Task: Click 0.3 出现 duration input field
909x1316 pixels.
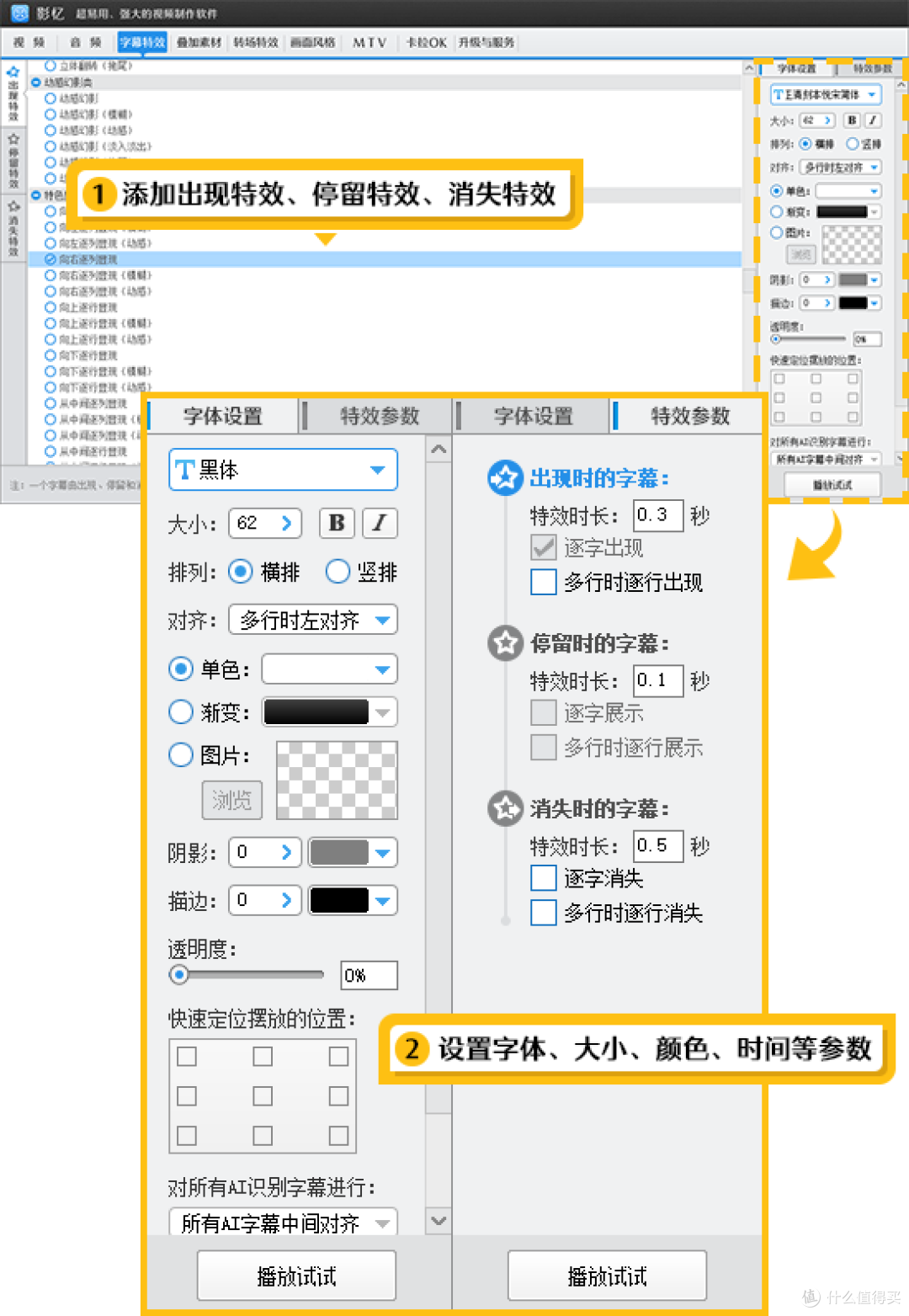Action: 658,514
